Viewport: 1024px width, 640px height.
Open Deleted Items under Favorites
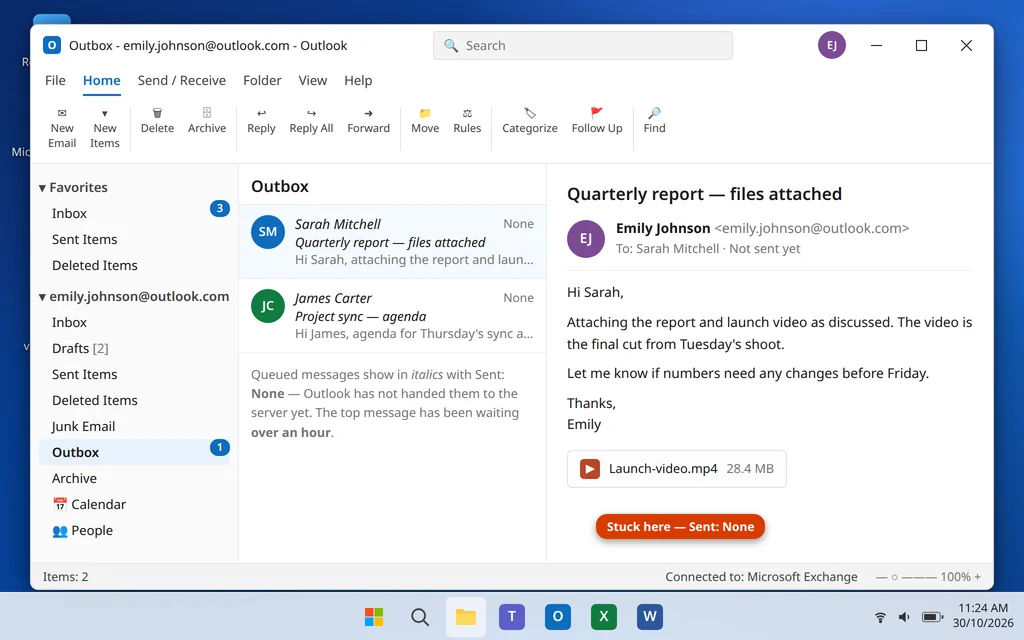(x=135, y=266)
